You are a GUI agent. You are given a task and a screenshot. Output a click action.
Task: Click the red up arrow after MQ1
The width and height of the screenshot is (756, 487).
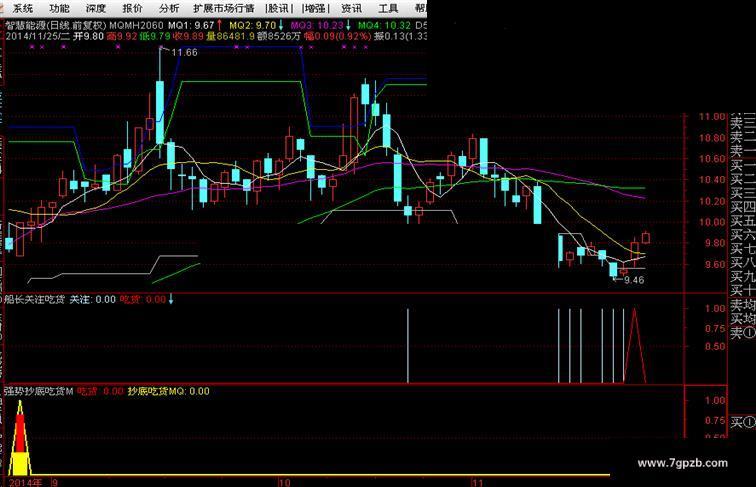tap(219, 25)
